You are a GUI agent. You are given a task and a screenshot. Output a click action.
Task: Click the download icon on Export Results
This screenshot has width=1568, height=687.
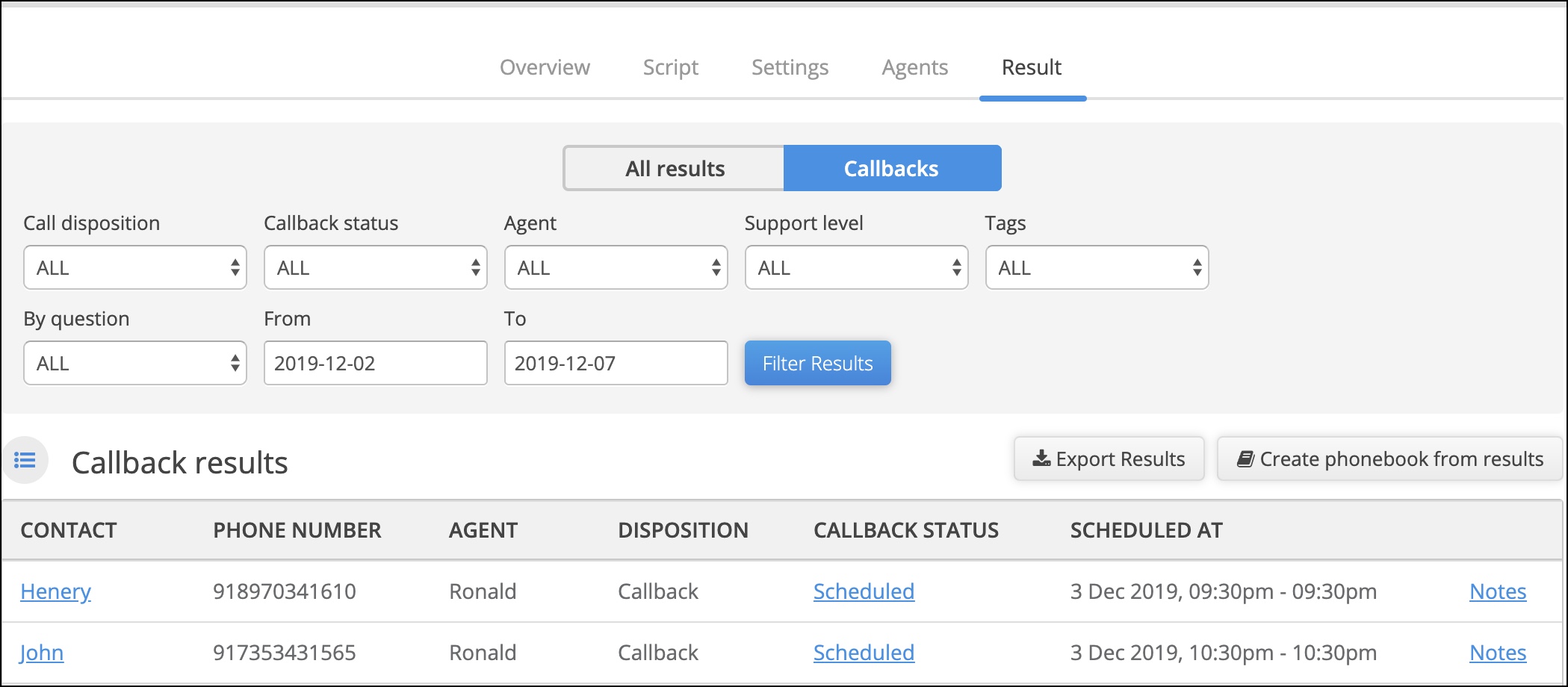[x=1041, y=458]
